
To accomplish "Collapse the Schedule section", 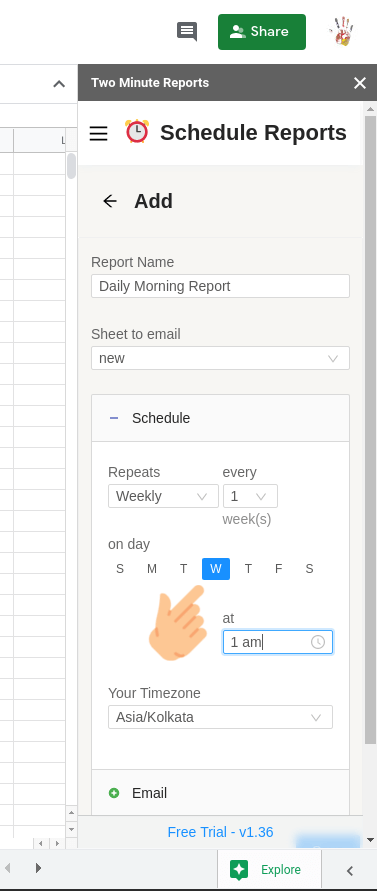I will click(x=220, y=418).
